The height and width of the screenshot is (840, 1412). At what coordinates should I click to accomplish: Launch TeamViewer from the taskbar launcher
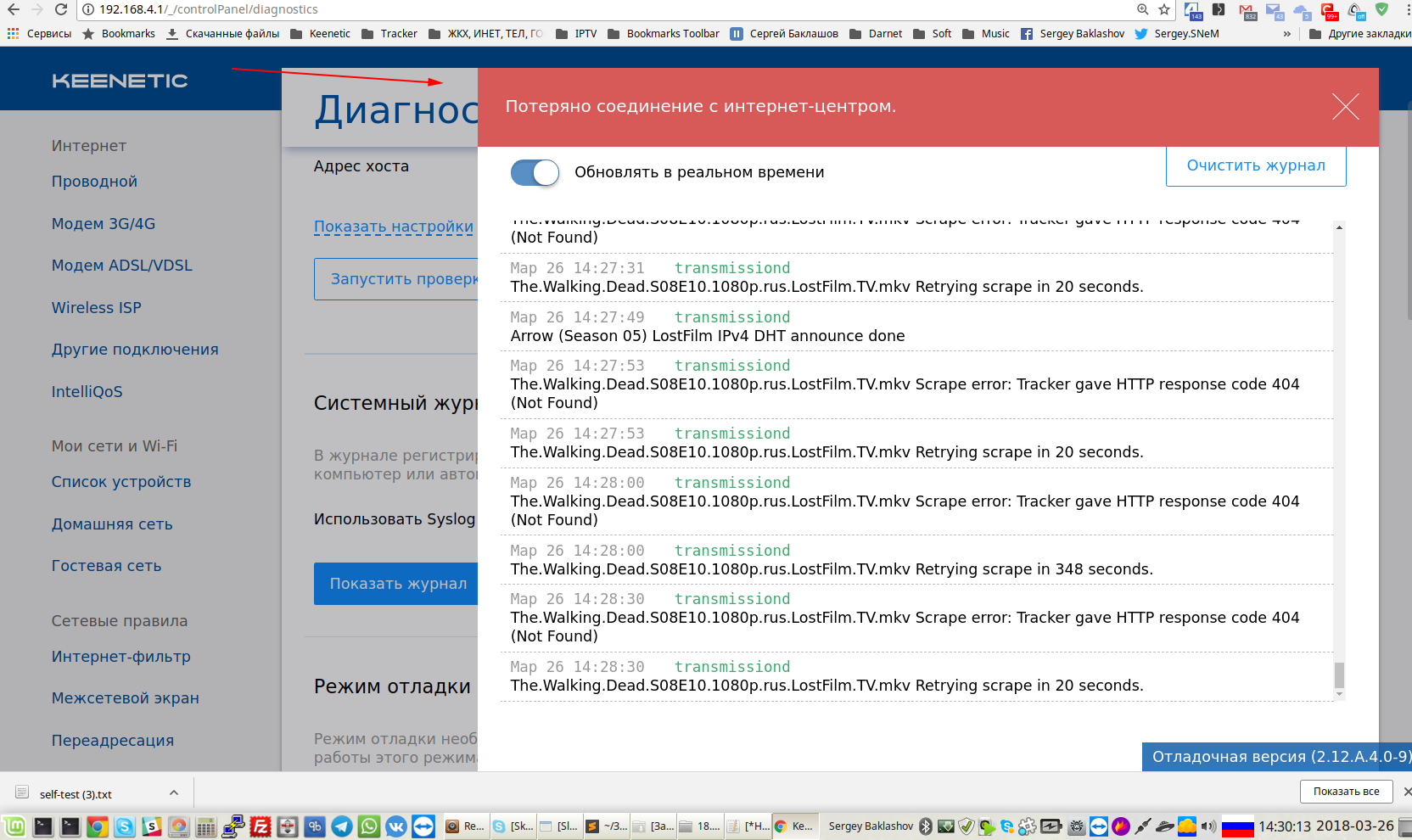tap(423, 826)
